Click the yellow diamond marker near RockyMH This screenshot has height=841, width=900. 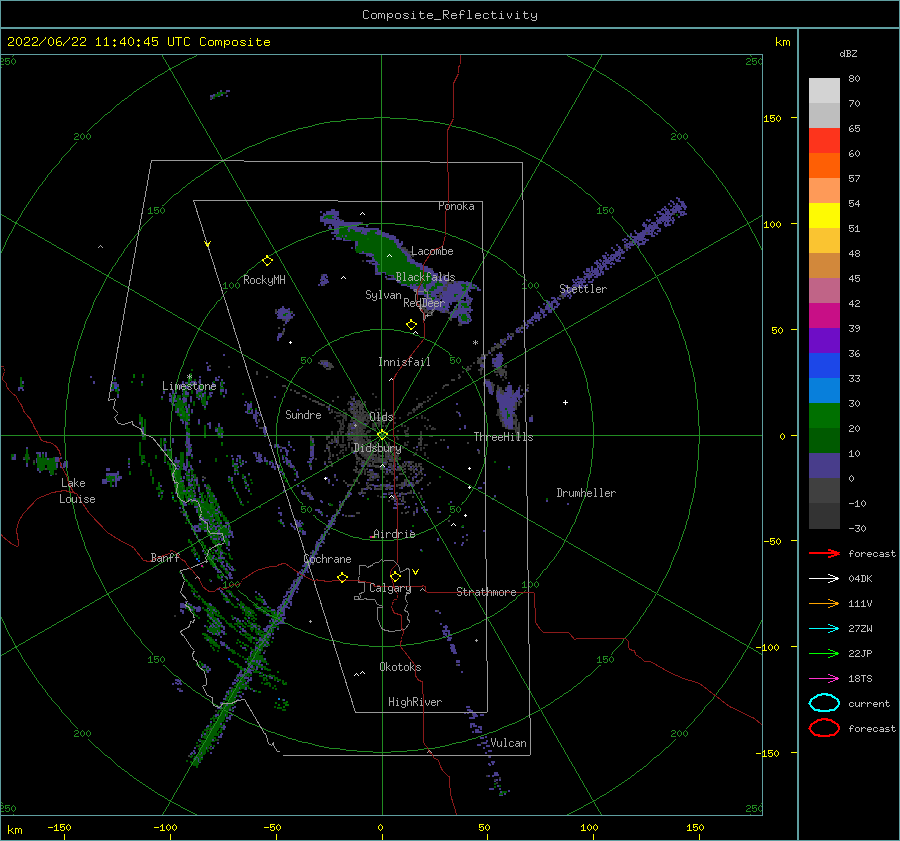[x=267, y=261]
